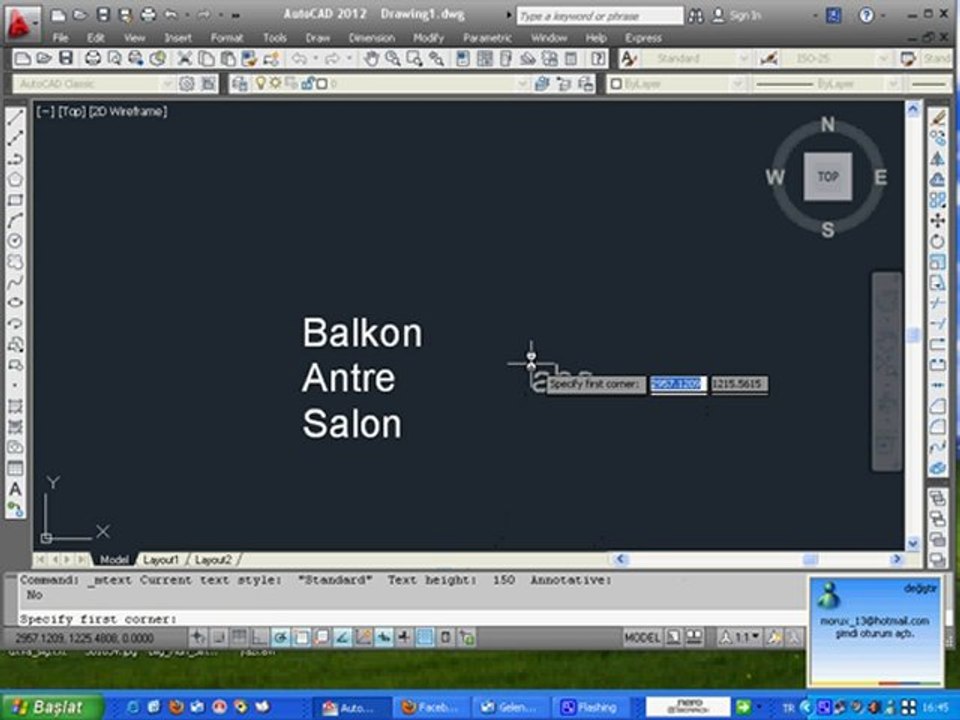960x720 pixels.
Task: Activate the Arc draw tool
Action: (15, 220)
